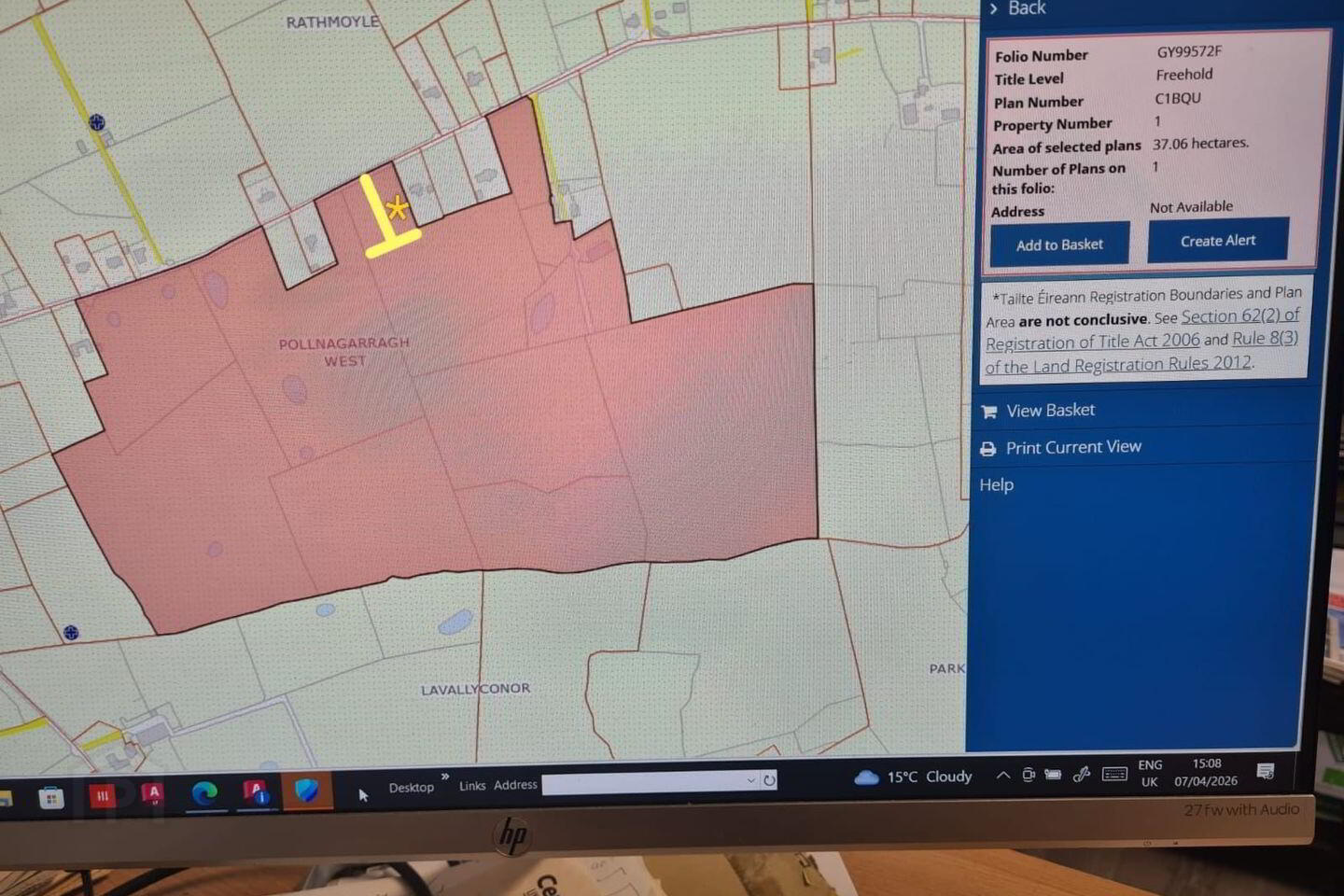Click the refresh icon beside Address bar
Image resolution: width=1344 pixels, height=896 pixels.
point(769,779)
